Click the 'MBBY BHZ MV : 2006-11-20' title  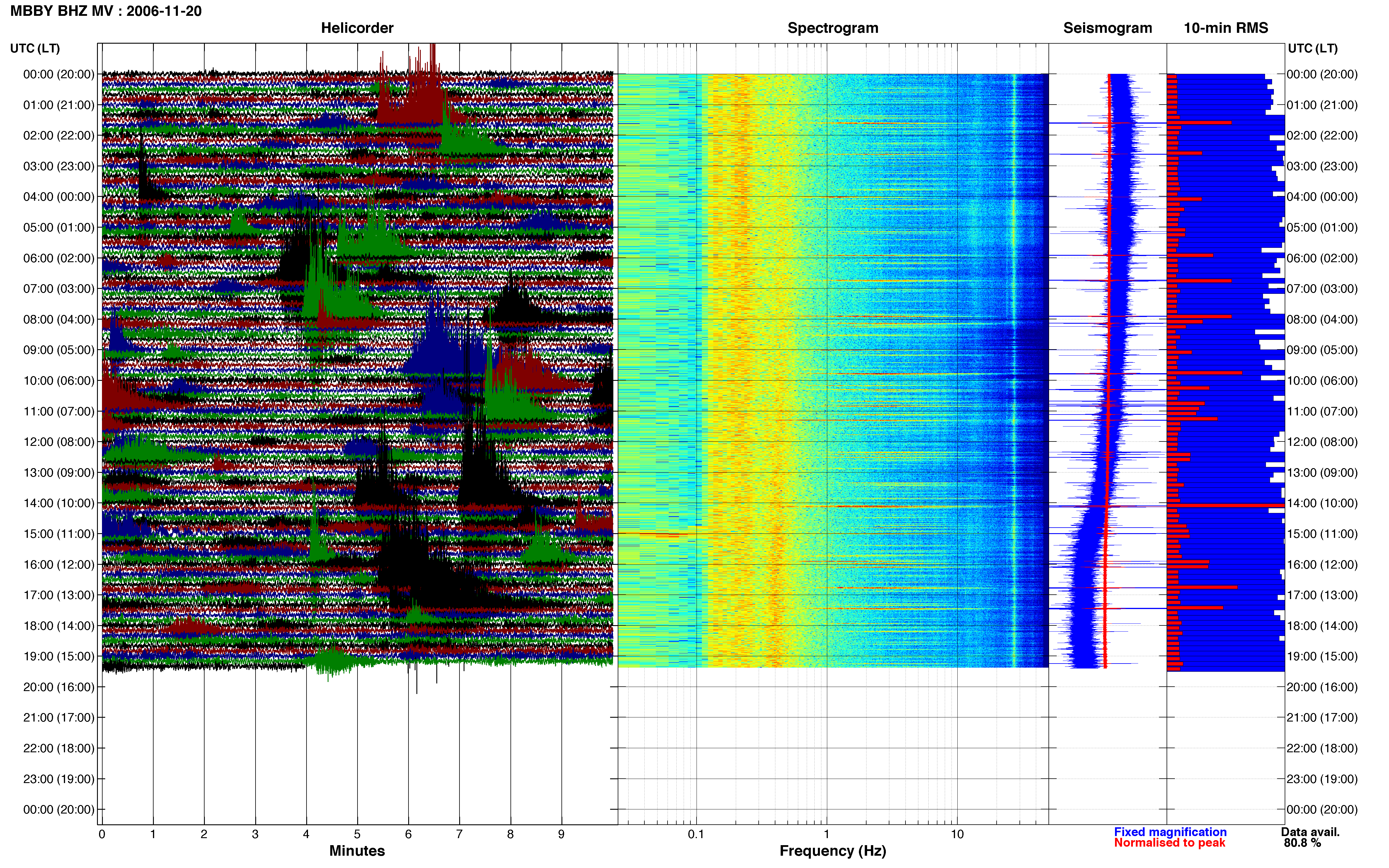(x=106, y=11)
